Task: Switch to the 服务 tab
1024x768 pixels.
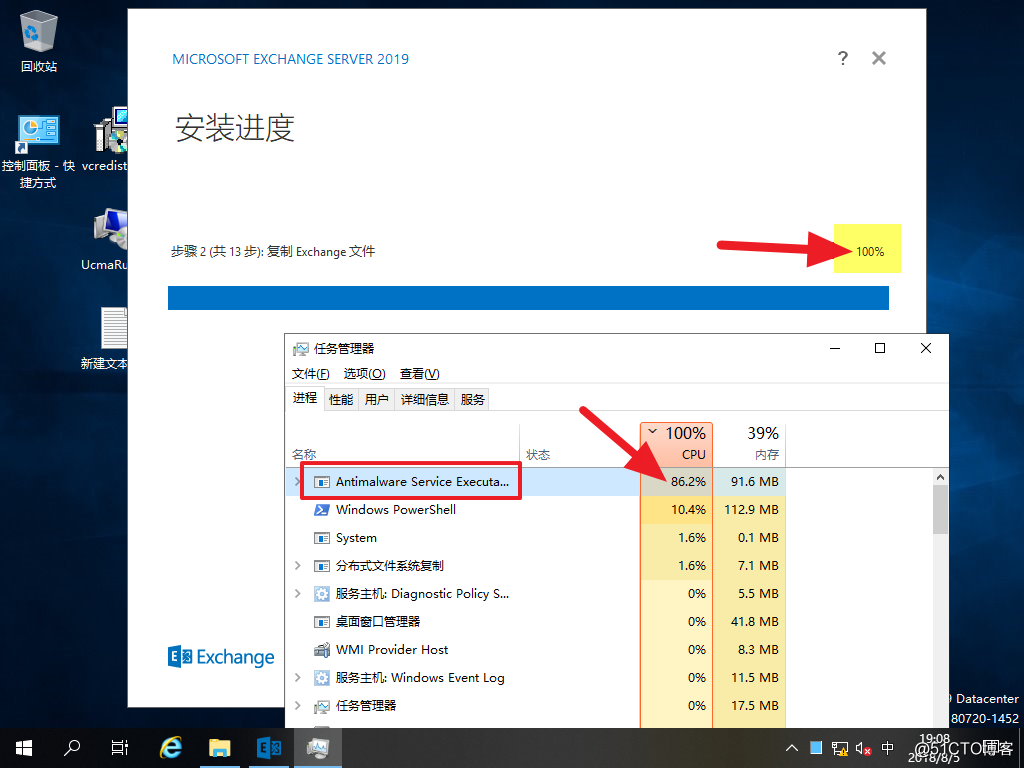Action: (x=472, y=400)
